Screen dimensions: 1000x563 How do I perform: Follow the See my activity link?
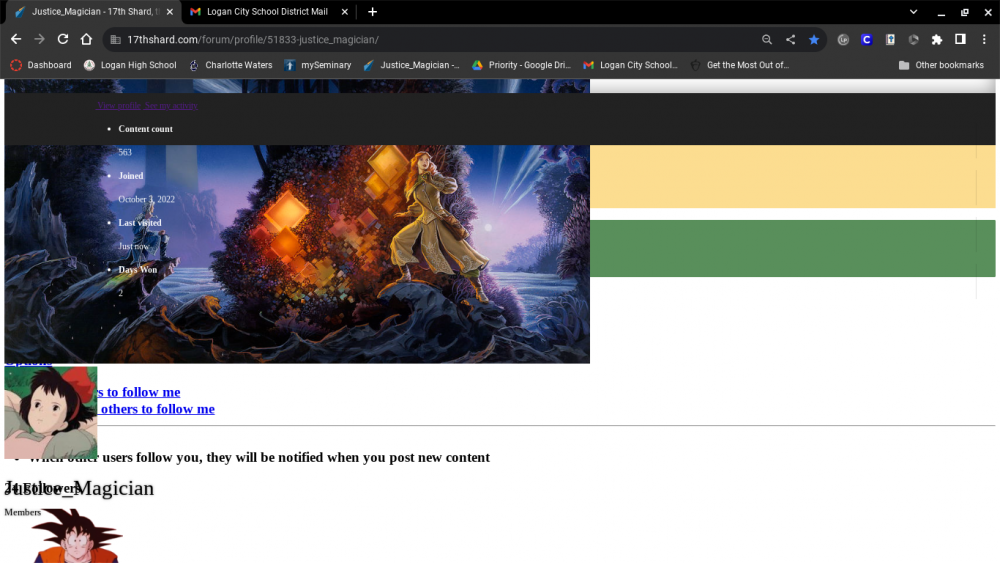point(171,106)
